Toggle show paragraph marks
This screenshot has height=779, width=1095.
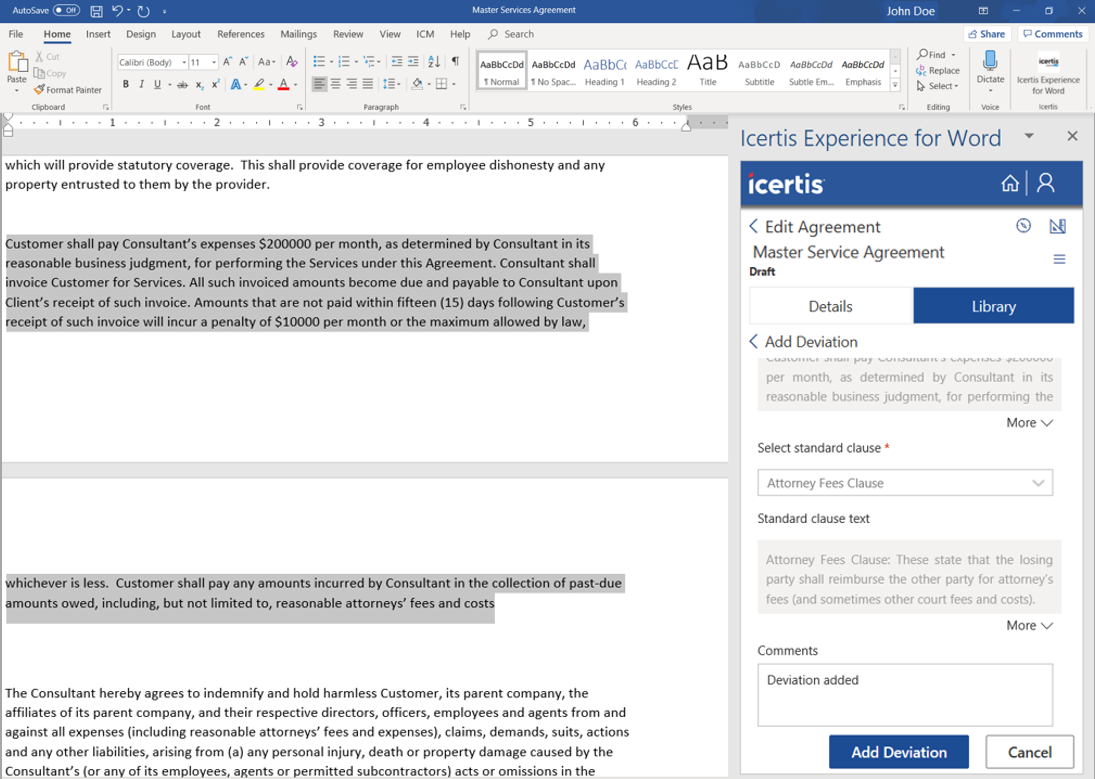(455, 62)
